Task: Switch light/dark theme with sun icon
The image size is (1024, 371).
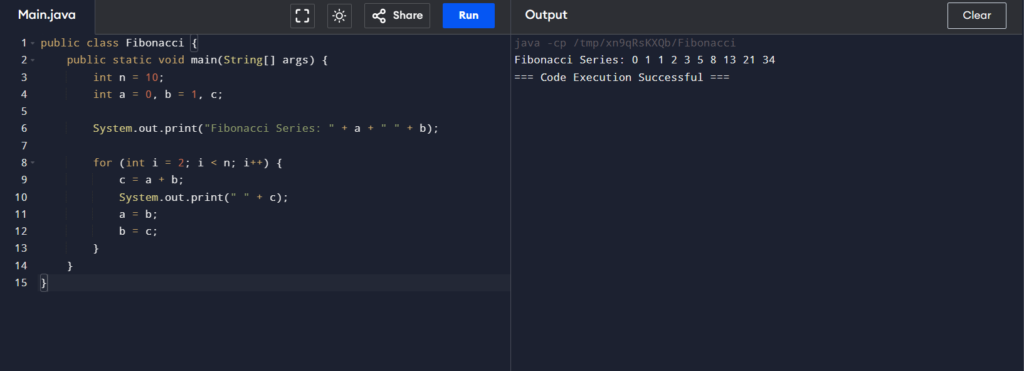Action: (x=339, y=16)
